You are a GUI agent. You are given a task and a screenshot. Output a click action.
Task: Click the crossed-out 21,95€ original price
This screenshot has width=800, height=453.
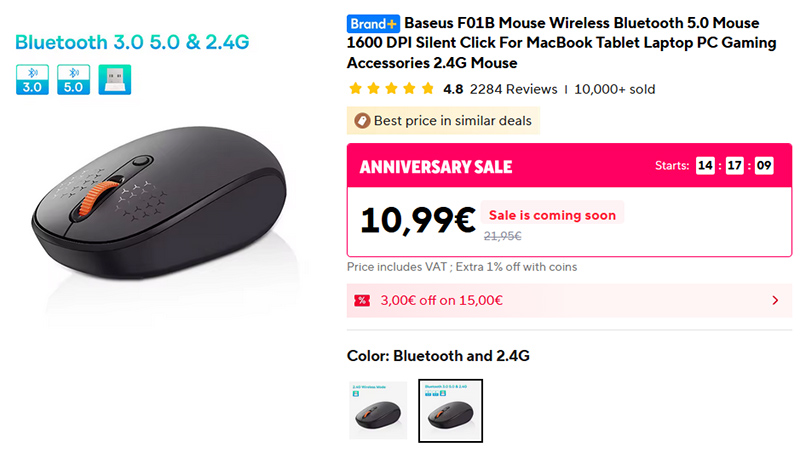click(x=502, y=237)
